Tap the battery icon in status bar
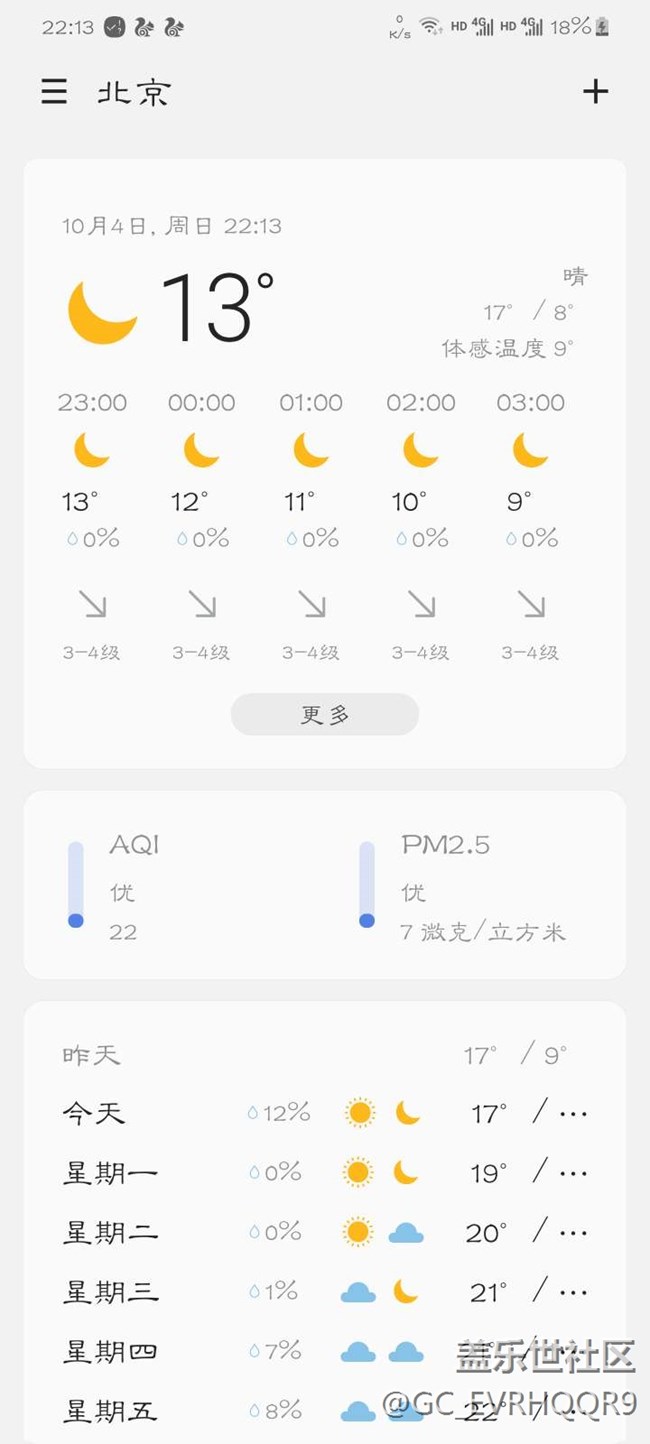The width and height of the screenshot is (650, 1444). click(602, 27)
